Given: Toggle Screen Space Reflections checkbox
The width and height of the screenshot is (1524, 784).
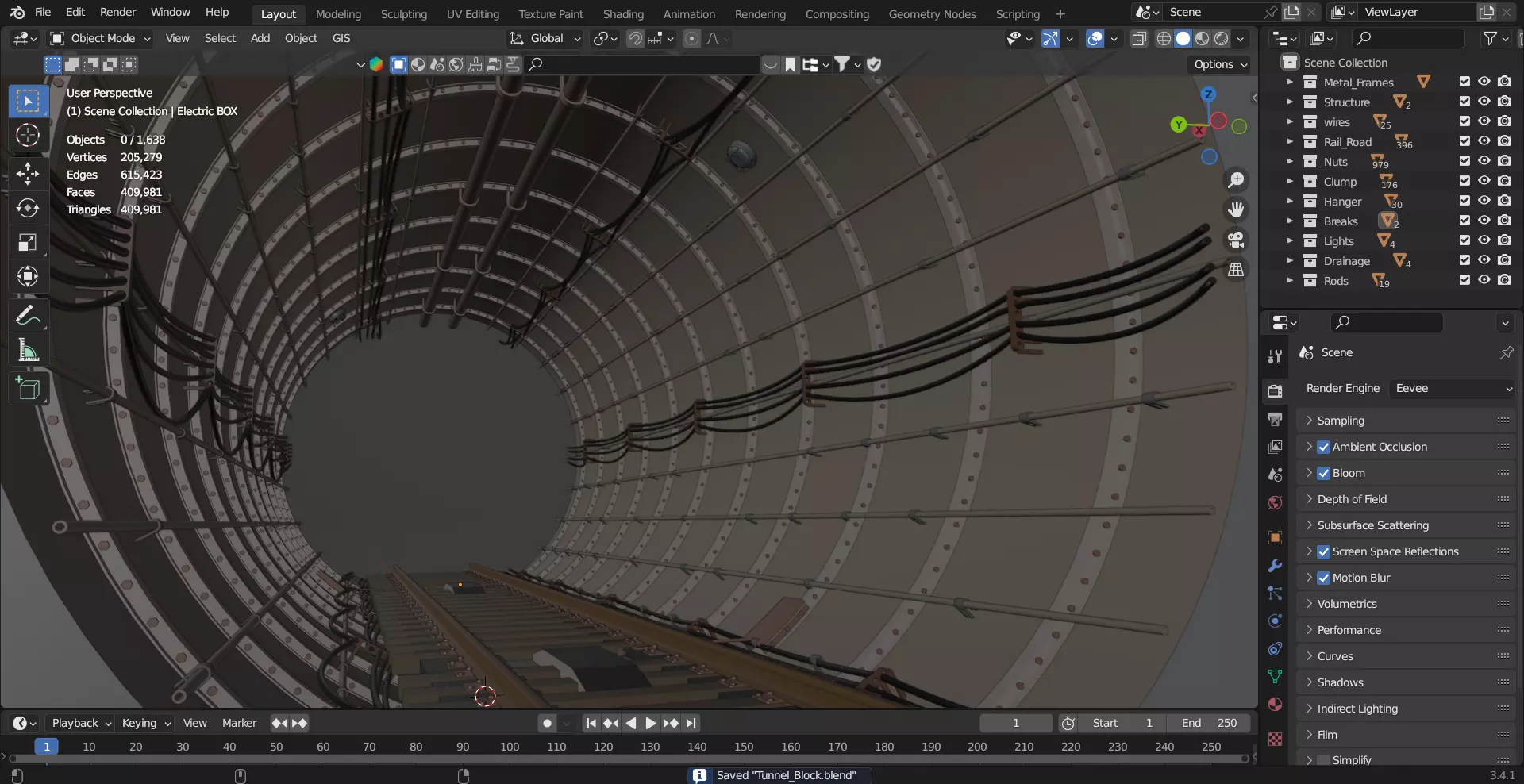Looking at the screenshot, I should click(1323, 551).
